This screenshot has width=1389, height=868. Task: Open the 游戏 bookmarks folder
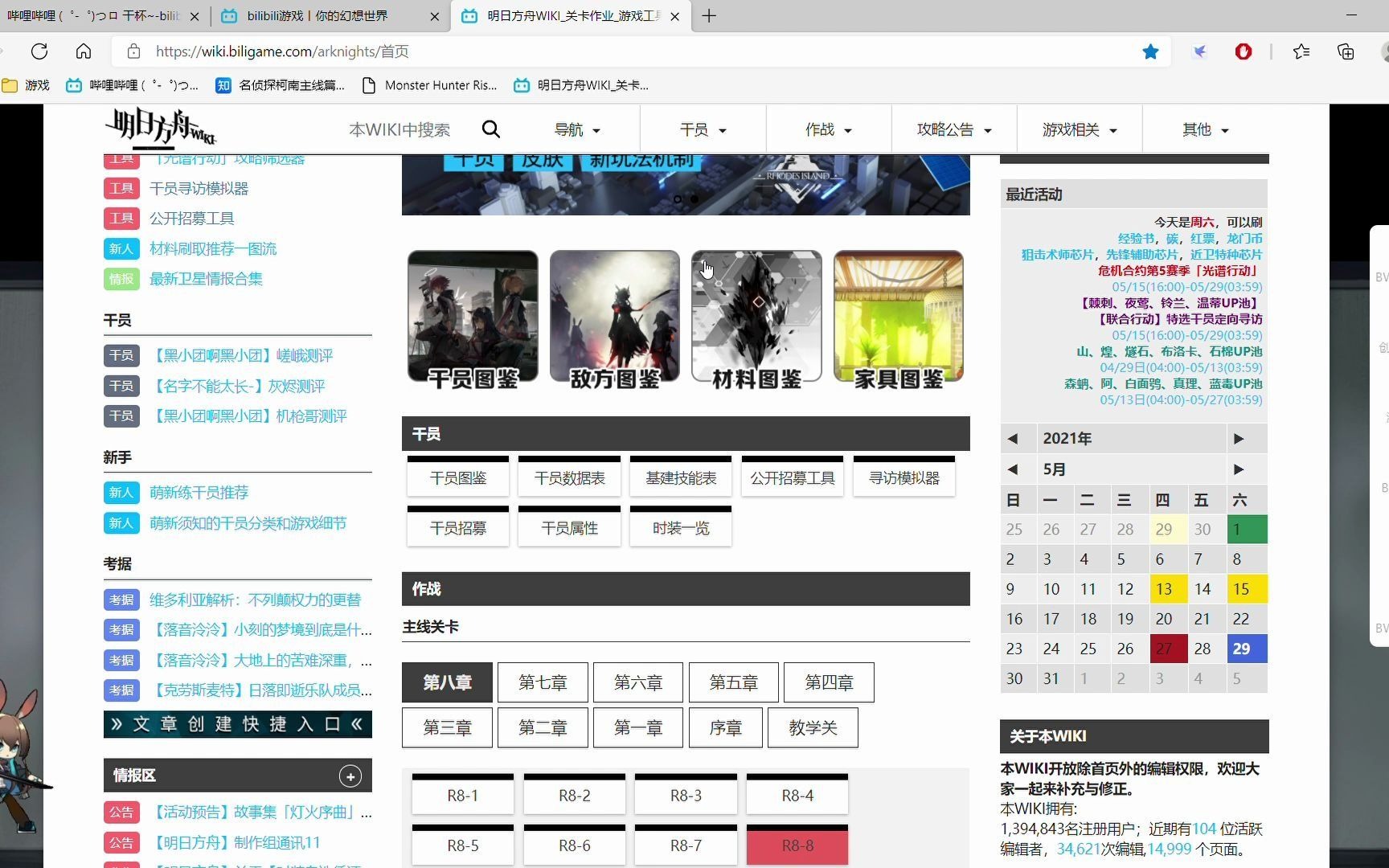tap(27, 85)
